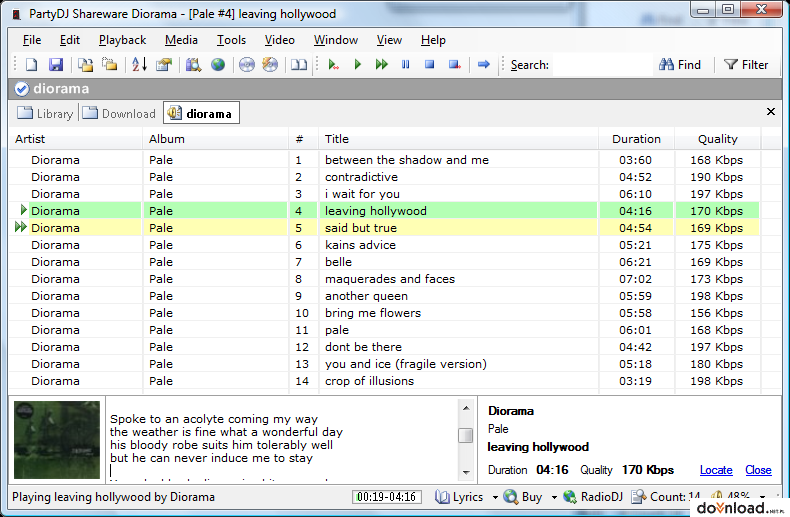Screen dimensions: 790x517
Task: Click the playback progress bar 00:19-04:16
Action: pos(386,497)
